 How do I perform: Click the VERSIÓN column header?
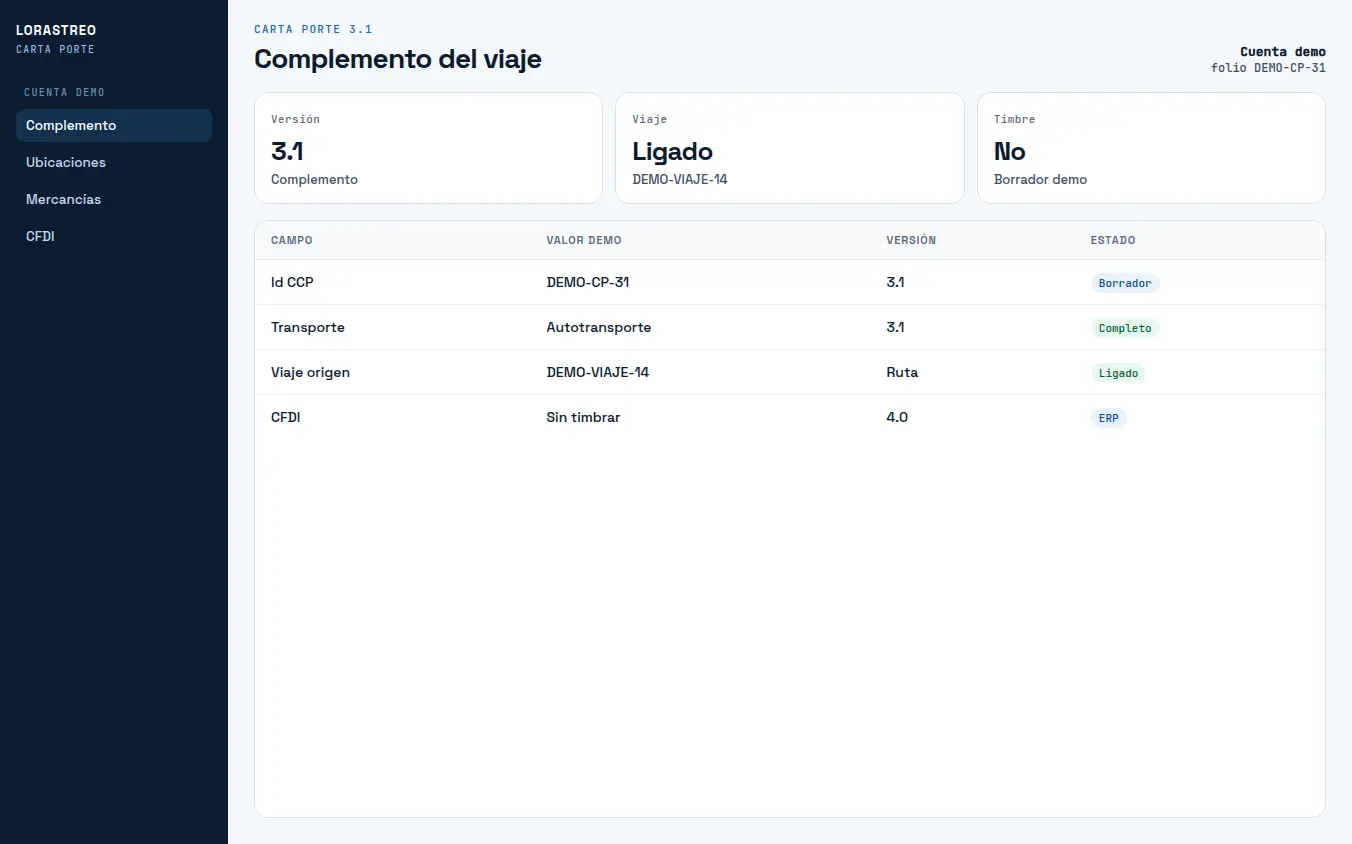tap(911, 241)
